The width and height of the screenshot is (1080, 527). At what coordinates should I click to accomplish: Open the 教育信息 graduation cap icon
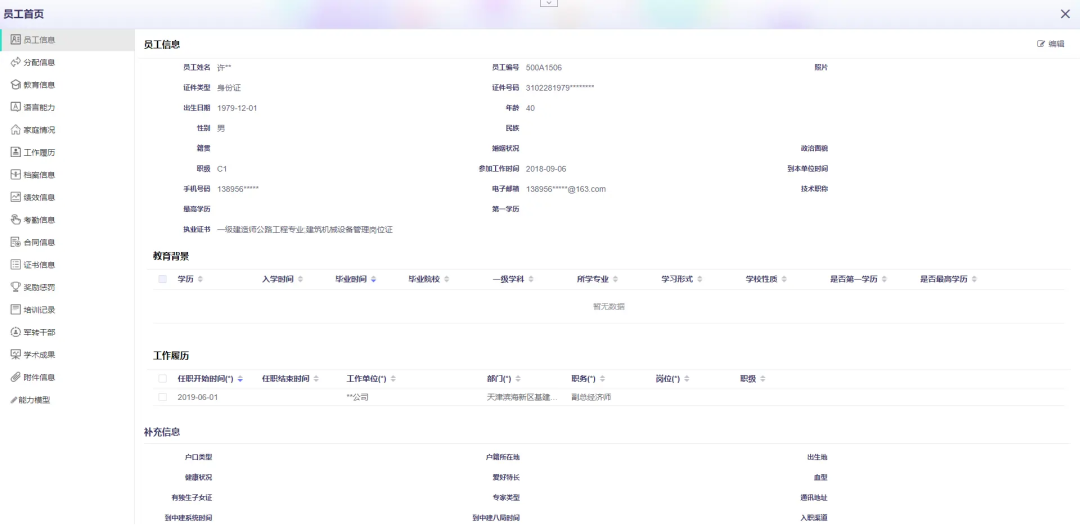tap(16, 85)
